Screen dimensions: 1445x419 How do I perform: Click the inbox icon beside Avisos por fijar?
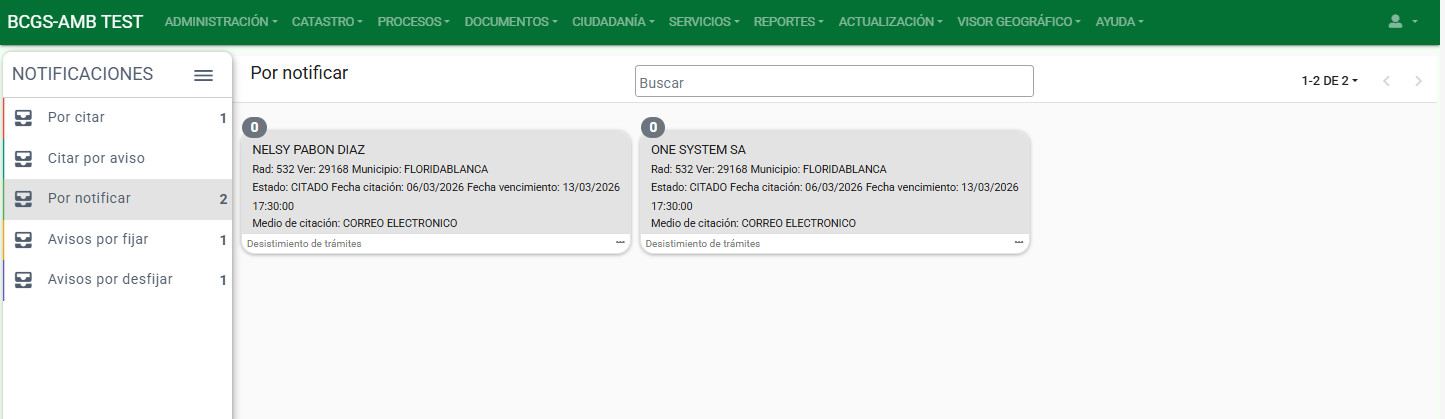pyautogui.click(x=24, y=240)
